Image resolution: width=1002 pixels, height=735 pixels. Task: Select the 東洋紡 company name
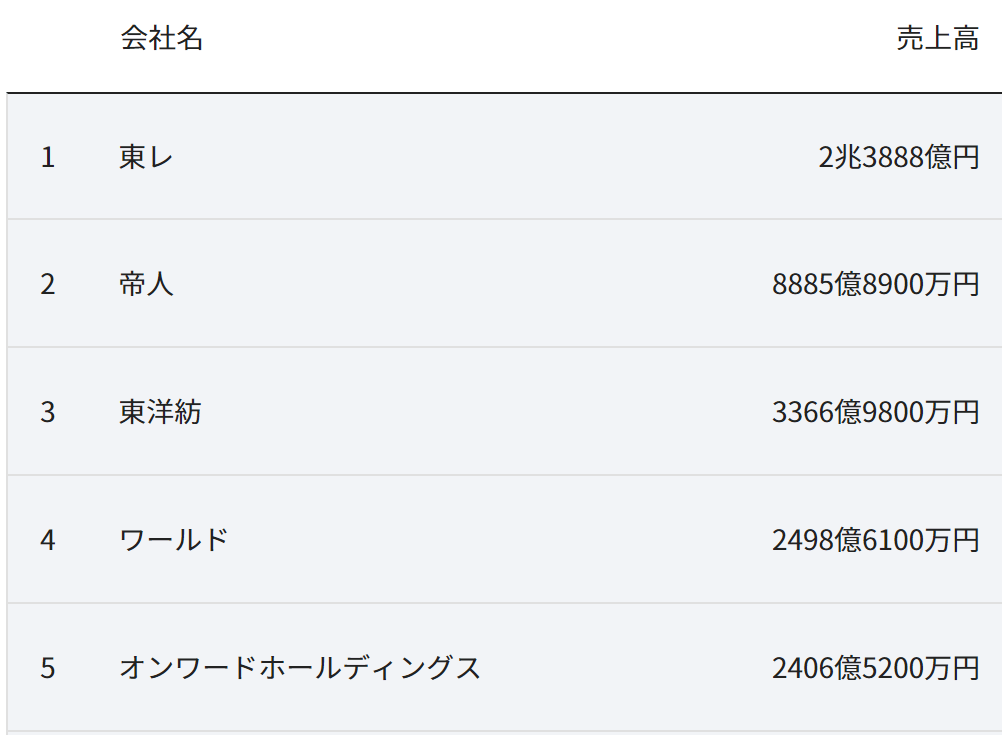(x=160, y=412)
